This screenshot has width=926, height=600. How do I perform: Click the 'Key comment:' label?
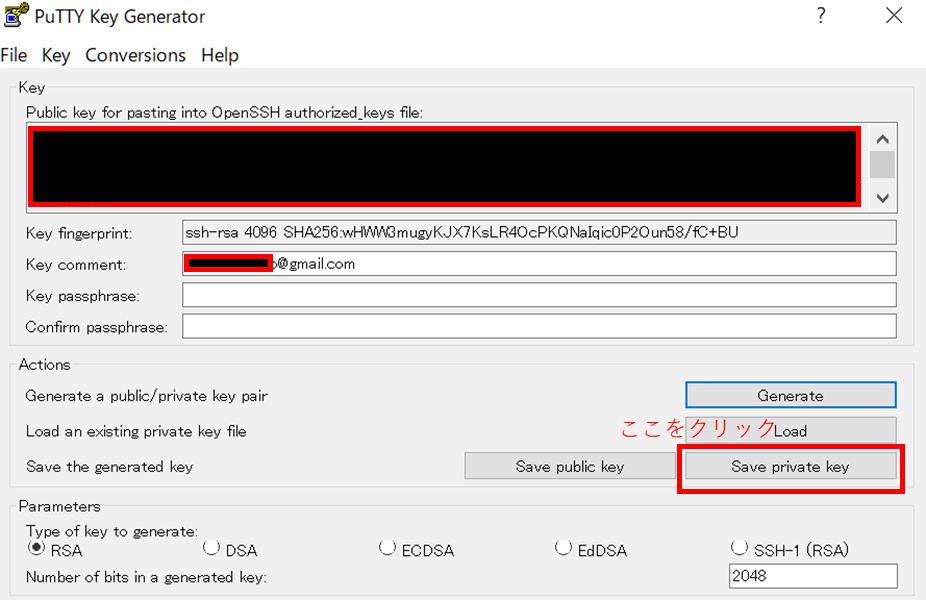pos(76,265)
